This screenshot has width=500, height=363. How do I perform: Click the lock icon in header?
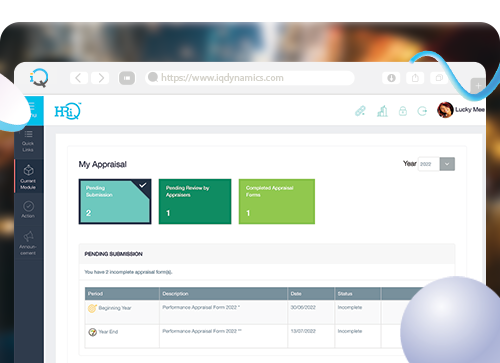point(403,111)
